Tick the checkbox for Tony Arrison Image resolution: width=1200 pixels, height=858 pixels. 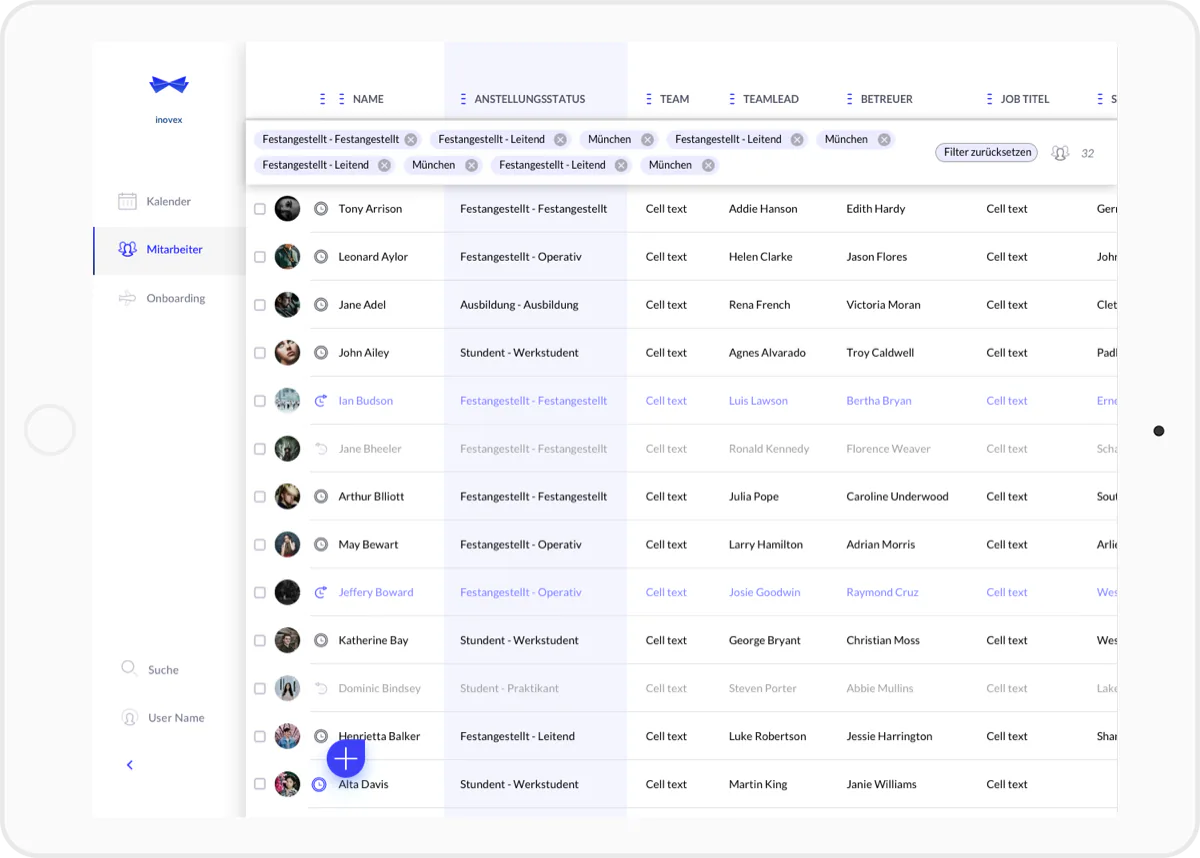pyautogui.click(x=260, y=209)
